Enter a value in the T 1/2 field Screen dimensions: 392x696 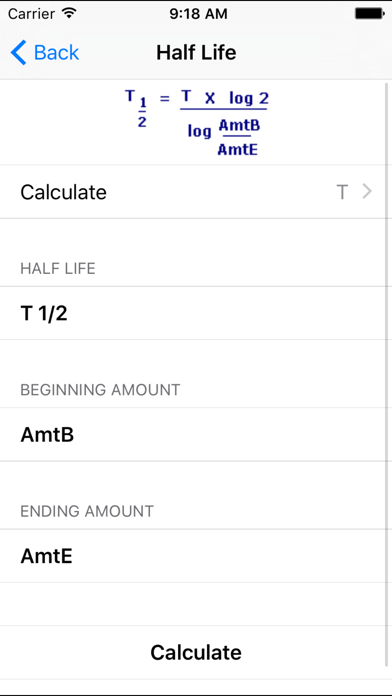(x=194, y=313)
